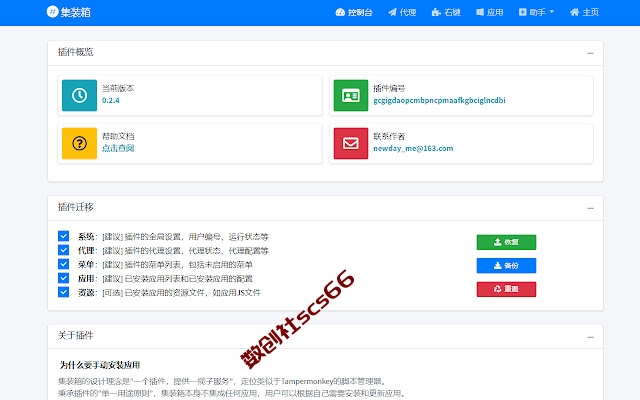Click the green 恢复 restore button
The height and width of the screenshot is (400, 640).
coord(506,242)
